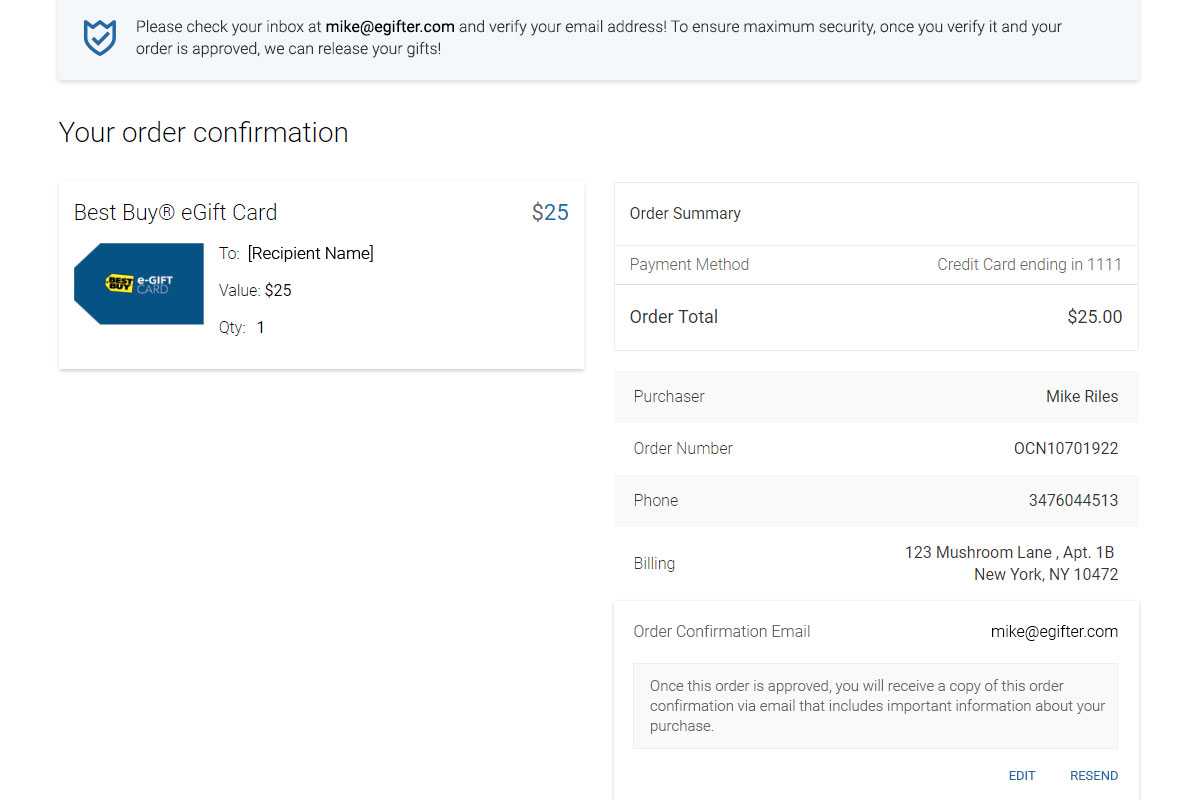This screenshot has height=800, width=1200.
Task: Click the Order Summary heading
Action: tap(685, 214)
